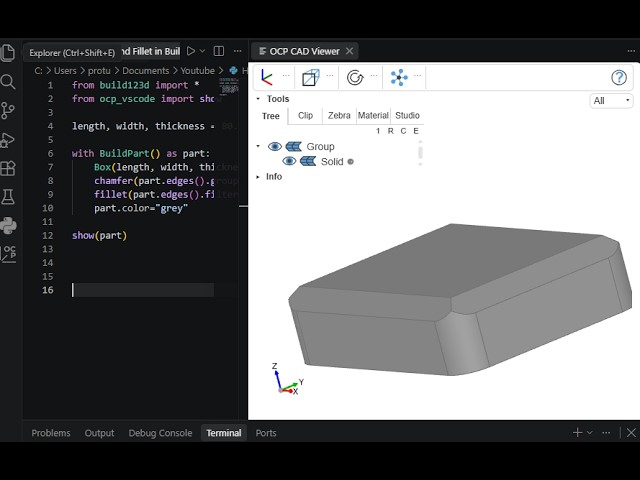Toggle perspective cube view icon

(311, 77)
